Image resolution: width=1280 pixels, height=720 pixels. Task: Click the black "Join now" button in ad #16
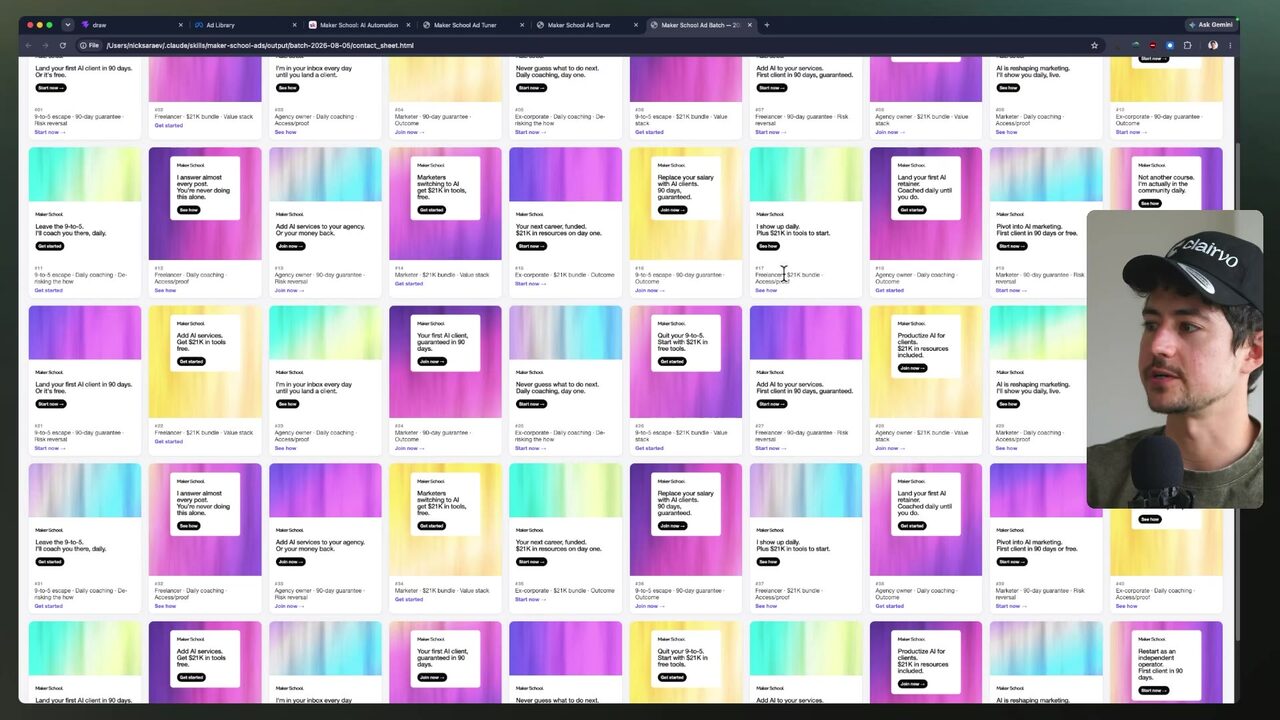click(x=672, y=210)
